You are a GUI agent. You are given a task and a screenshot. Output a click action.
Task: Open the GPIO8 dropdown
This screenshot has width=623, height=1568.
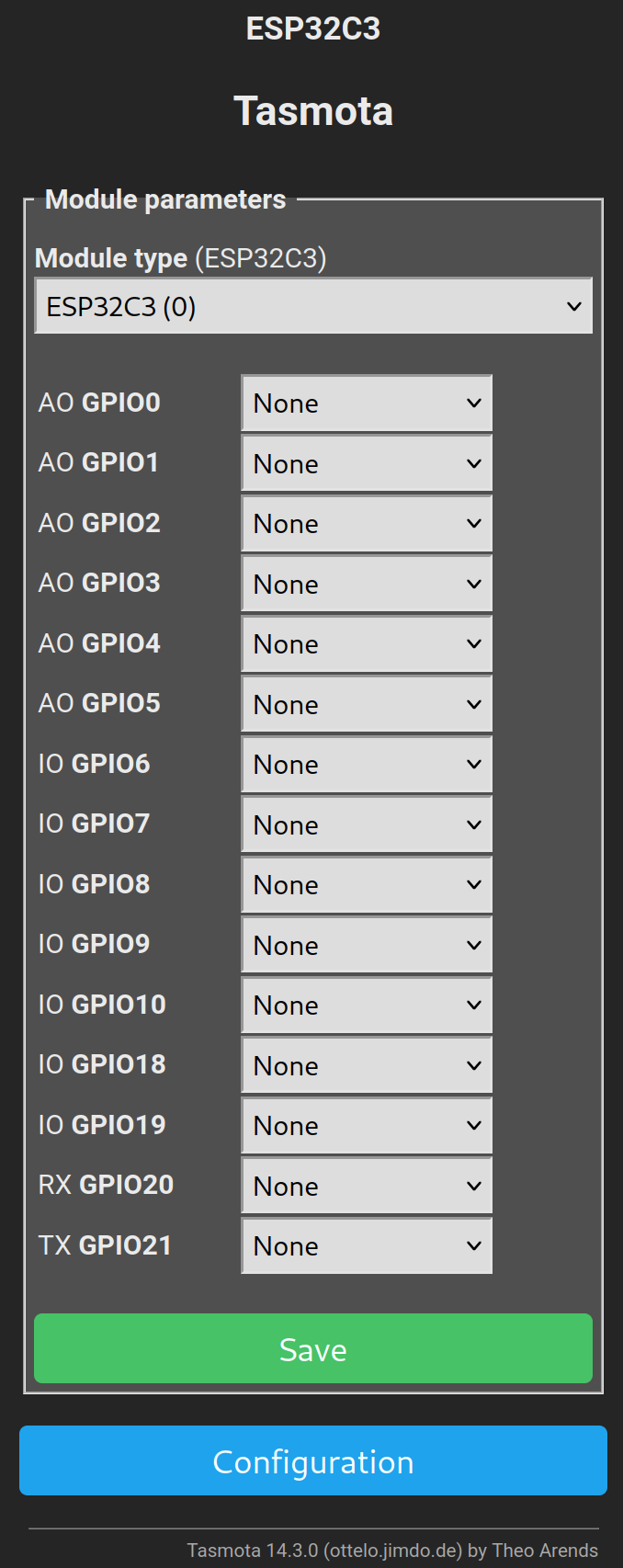tap(367, 885)
